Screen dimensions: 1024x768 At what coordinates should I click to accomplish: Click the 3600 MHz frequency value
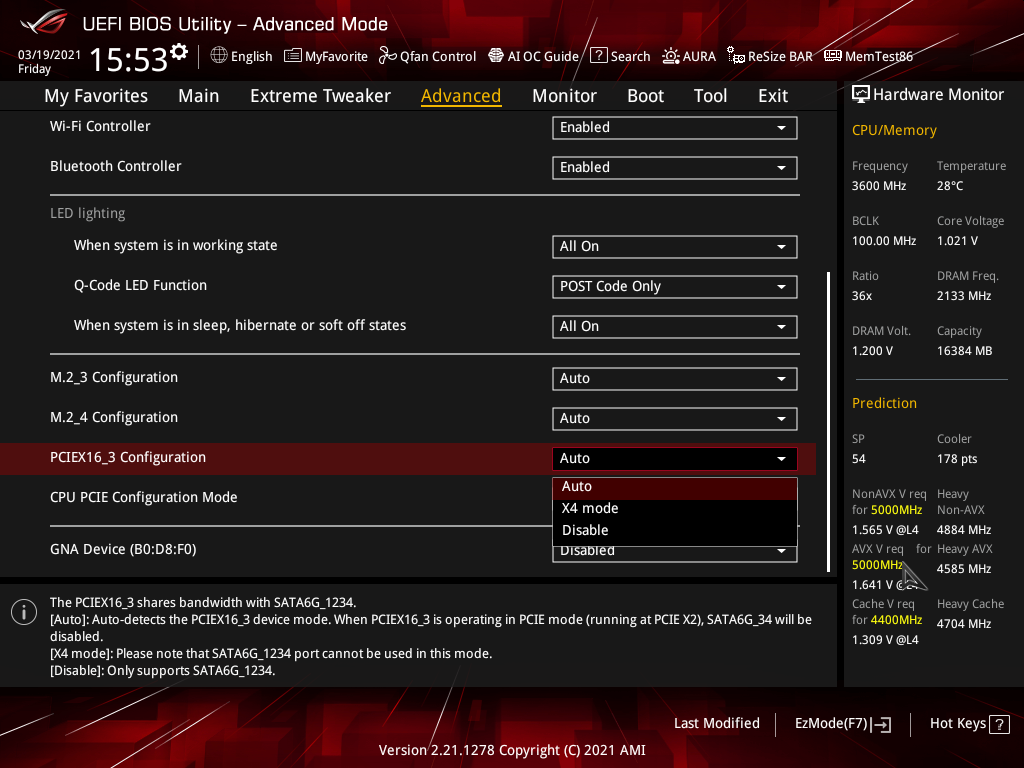pos(878,186)
